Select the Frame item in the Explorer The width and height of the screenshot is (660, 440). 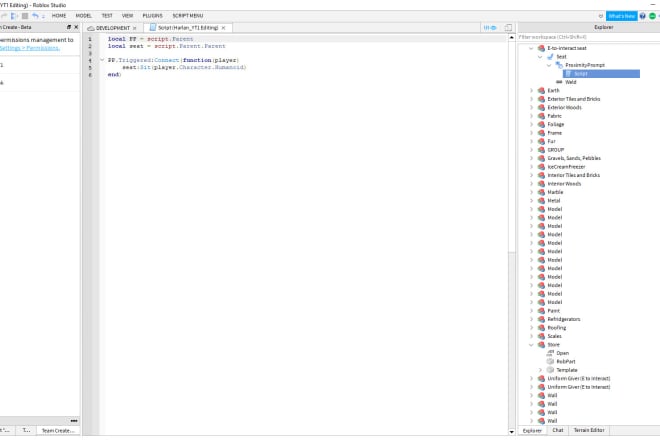554,133
